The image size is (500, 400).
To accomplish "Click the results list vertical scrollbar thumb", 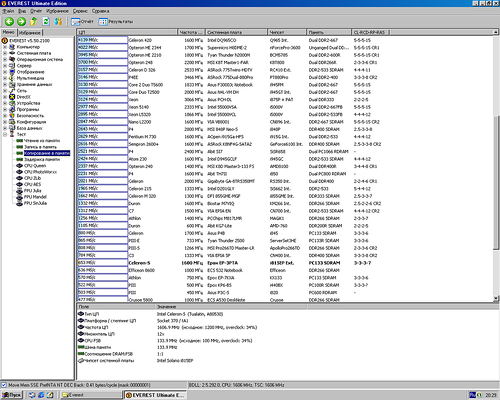I will click(496, 182).
